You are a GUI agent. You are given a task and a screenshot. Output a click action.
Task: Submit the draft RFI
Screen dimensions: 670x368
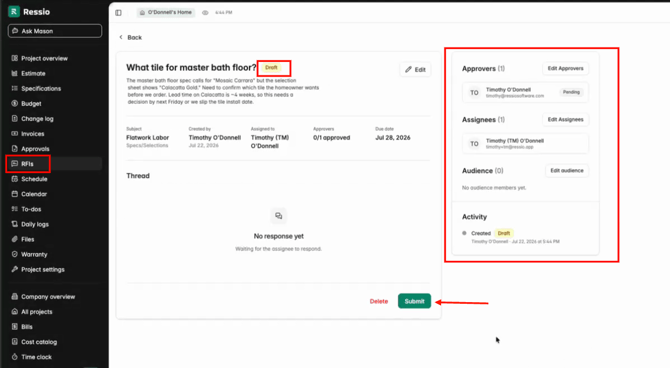pos(414,301)
